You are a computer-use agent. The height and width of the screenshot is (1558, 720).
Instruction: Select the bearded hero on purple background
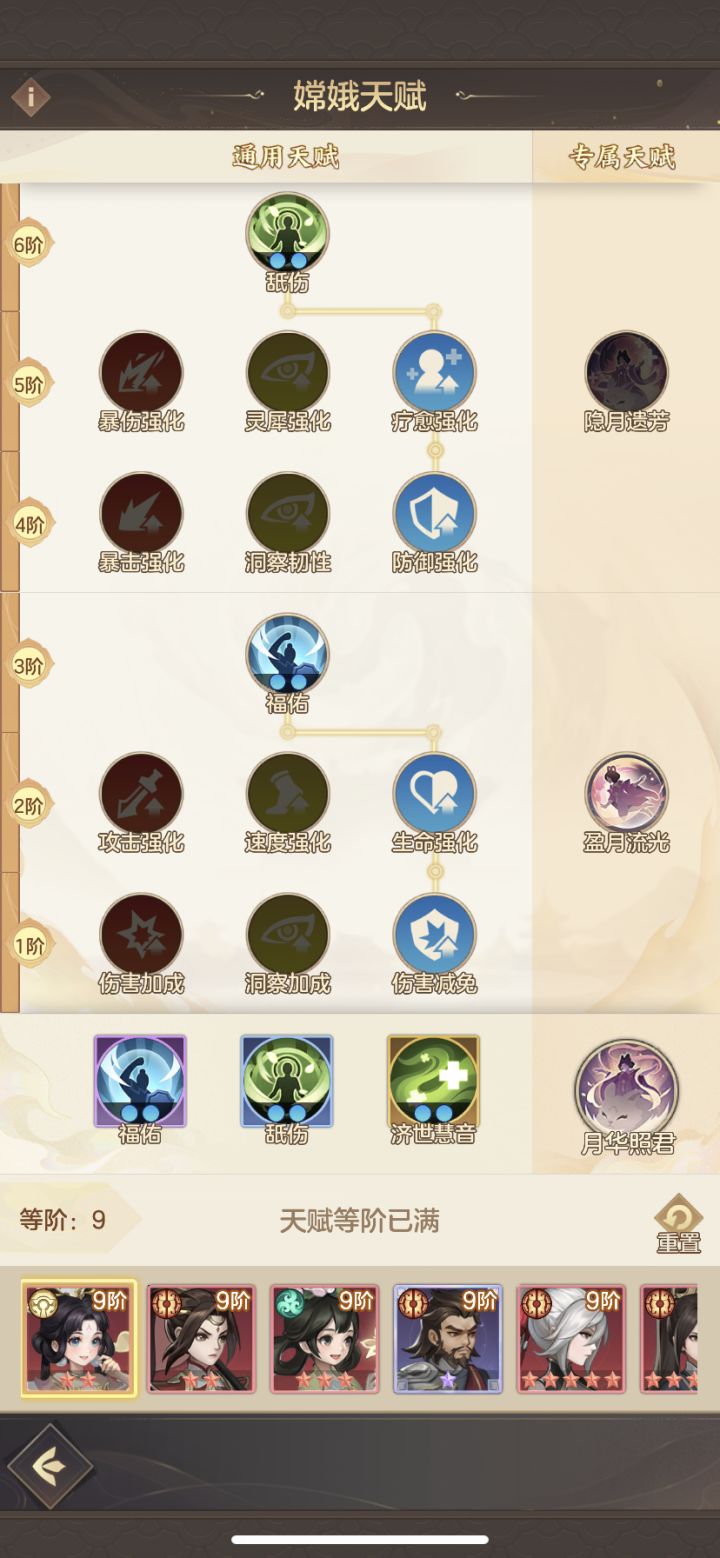(448, 1339)
